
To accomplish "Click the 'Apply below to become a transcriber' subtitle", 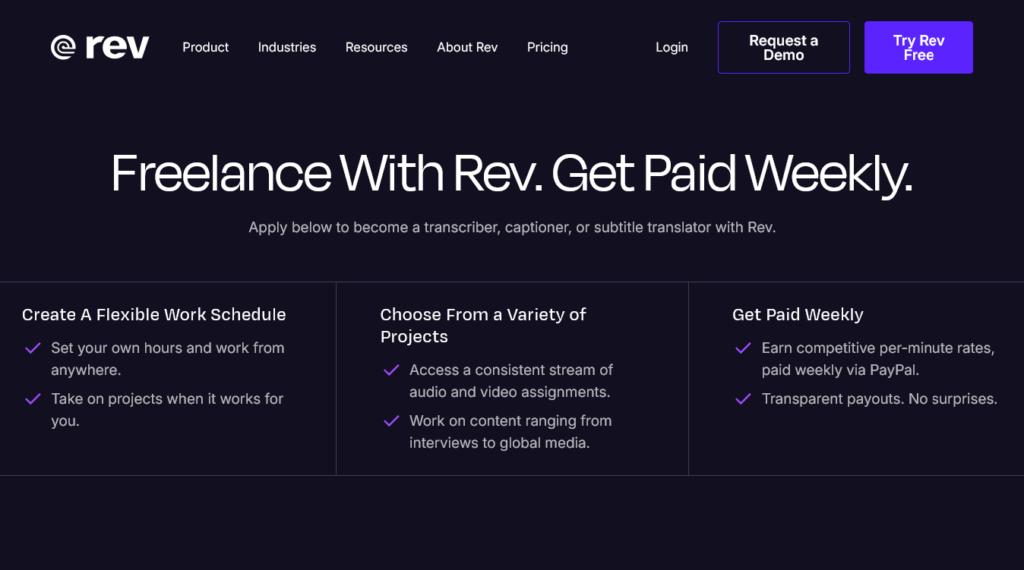I will pos(512,227).
